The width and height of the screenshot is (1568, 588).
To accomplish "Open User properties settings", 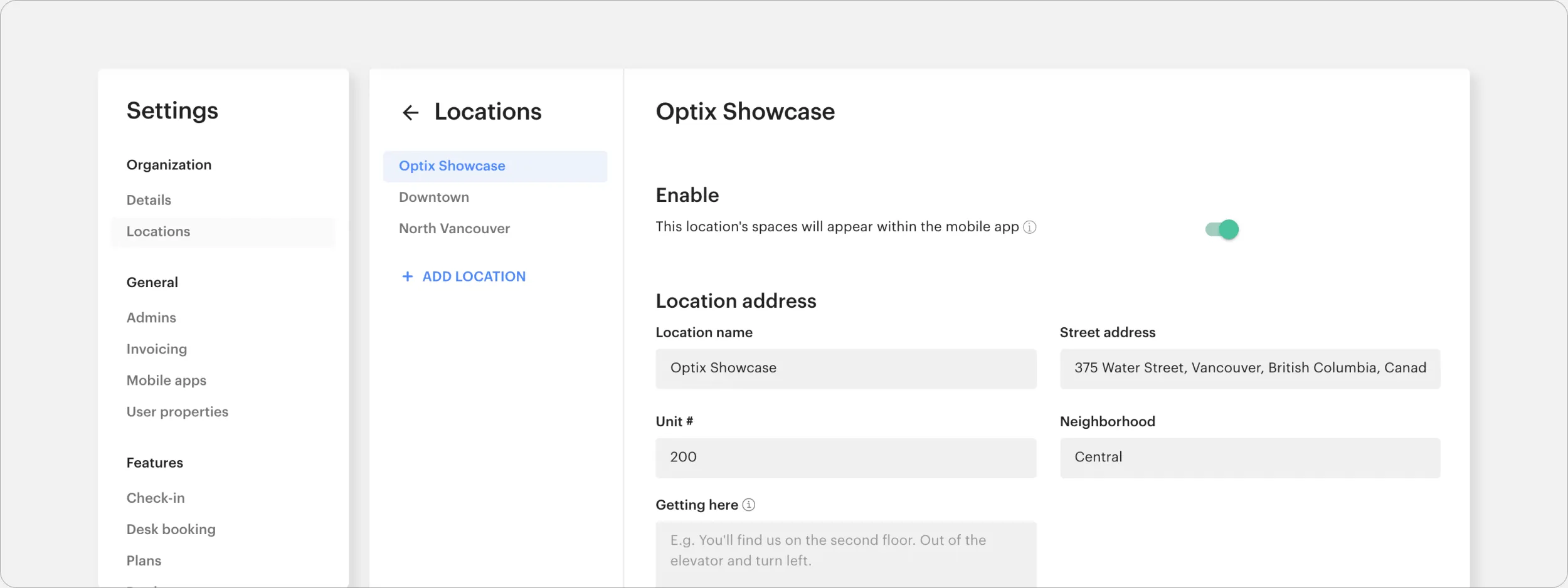I will coord(177,412).
